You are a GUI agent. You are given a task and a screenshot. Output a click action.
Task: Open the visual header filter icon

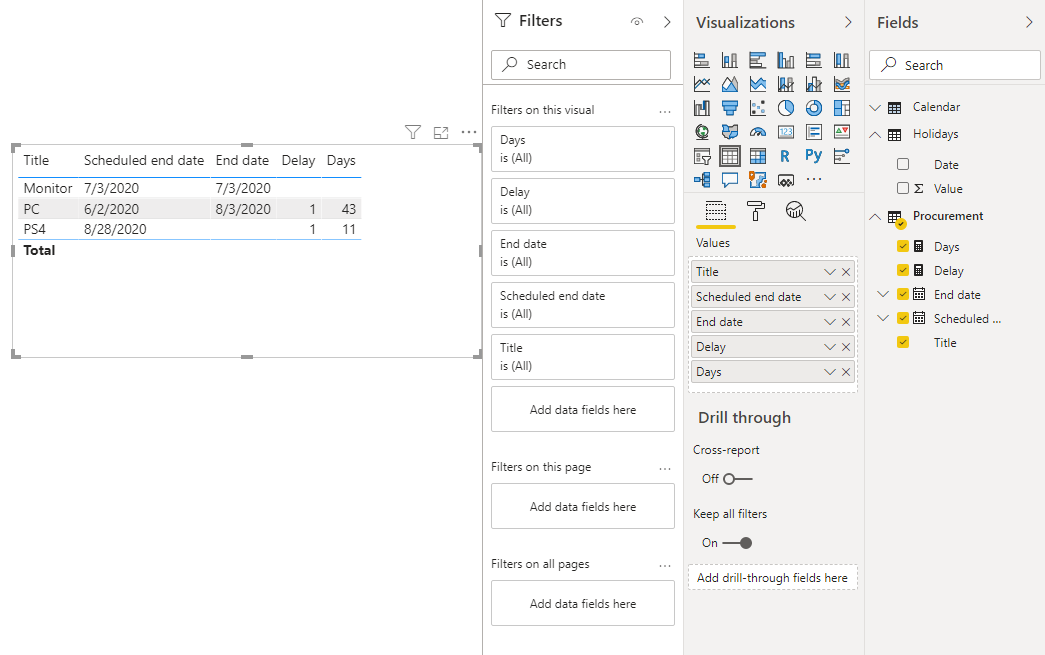[x=413, y=132]
